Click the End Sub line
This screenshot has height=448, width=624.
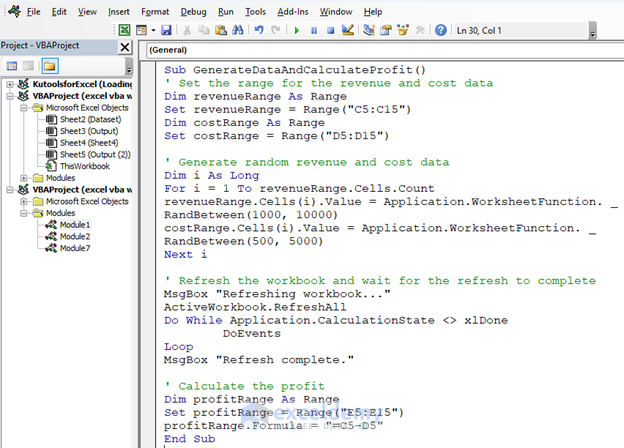pos(189,439)
